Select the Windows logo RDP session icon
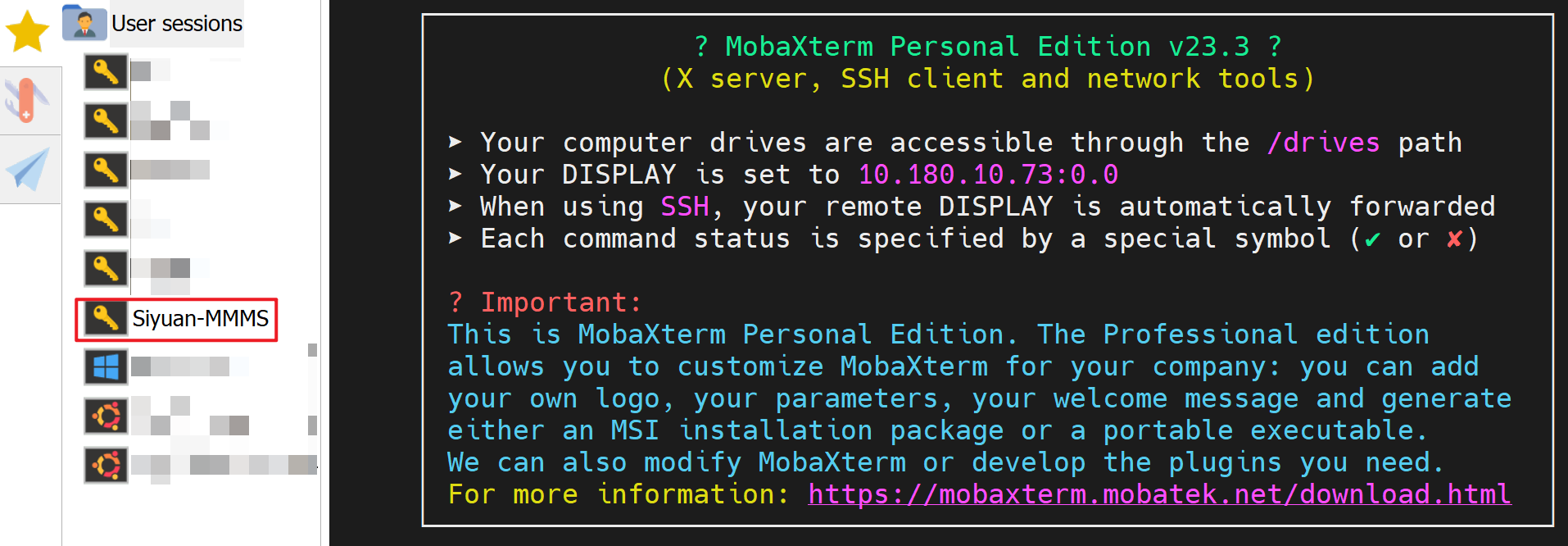This screenshot has width=1568, height=546. (x=106, y=366)
